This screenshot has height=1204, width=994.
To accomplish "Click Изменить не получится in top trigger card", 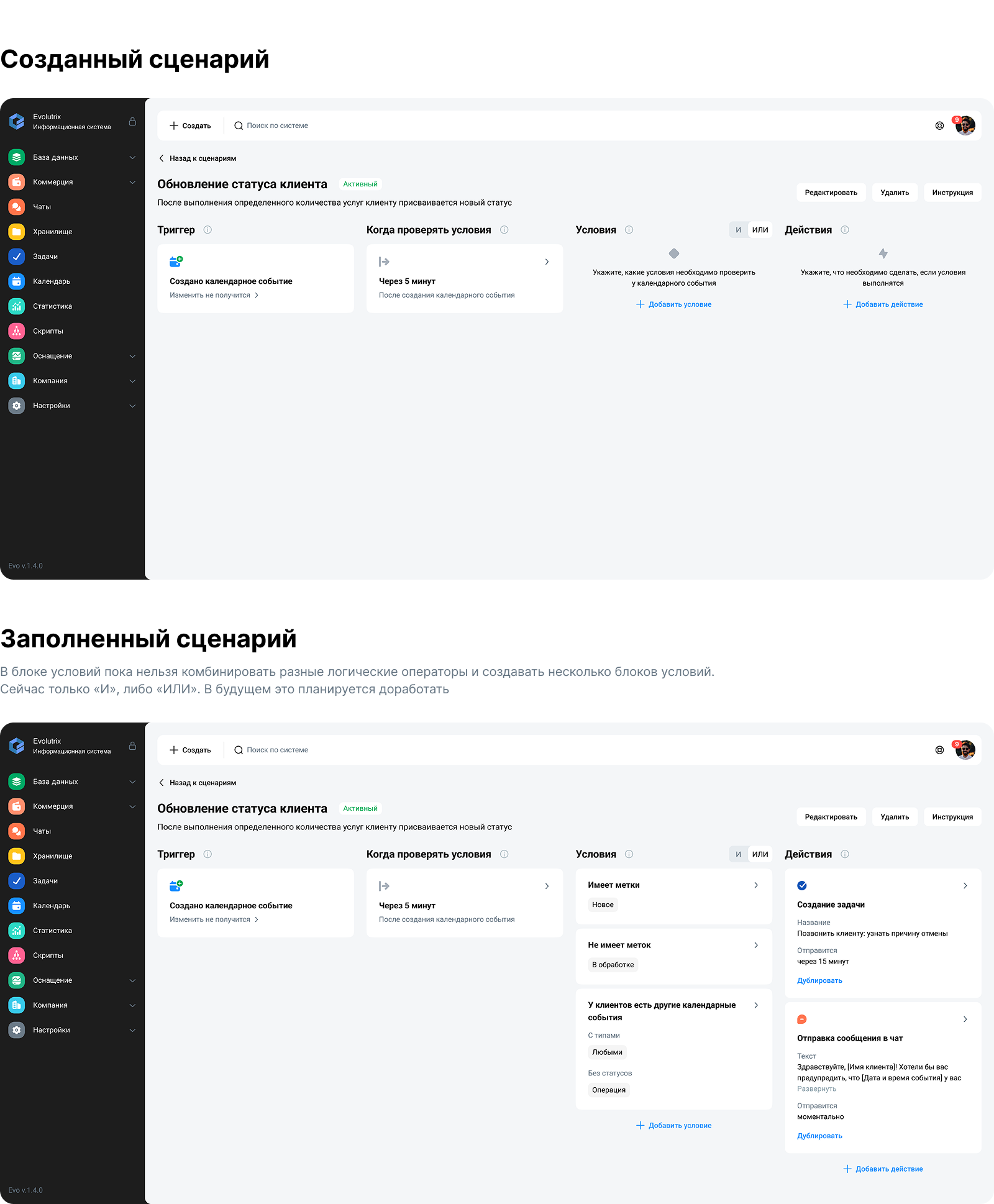I will coord(214,296).
